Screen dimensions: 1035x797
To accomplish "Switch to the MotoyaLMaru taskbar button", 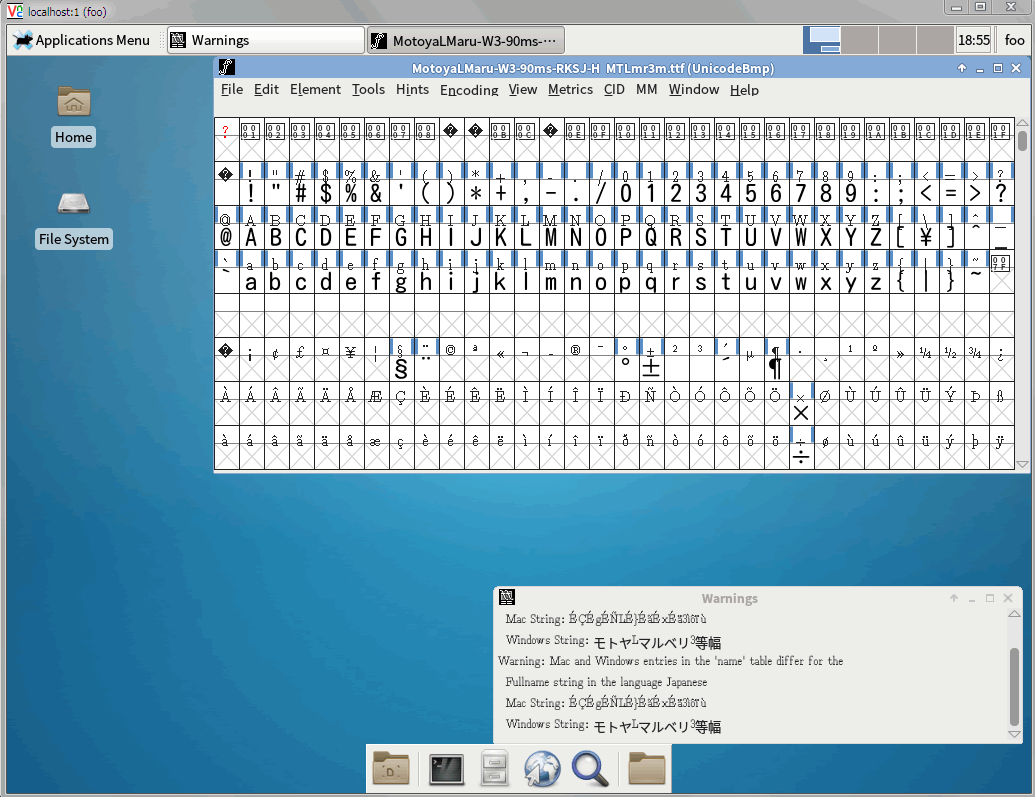I will (466, 40).
